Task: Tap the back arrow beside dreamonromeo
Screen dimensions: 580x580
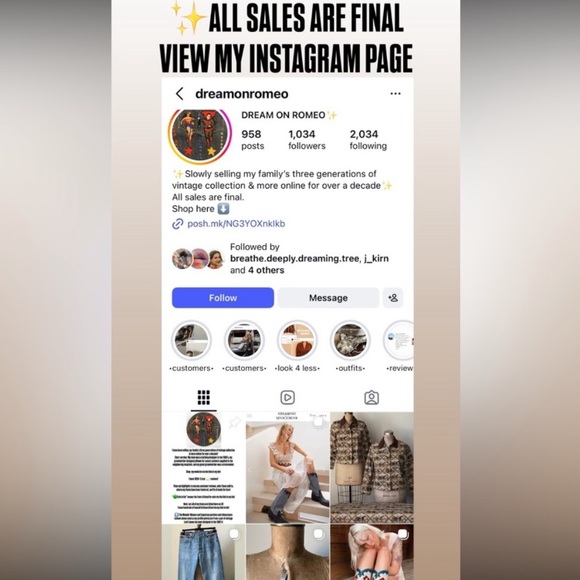Action: coord(180,94)
